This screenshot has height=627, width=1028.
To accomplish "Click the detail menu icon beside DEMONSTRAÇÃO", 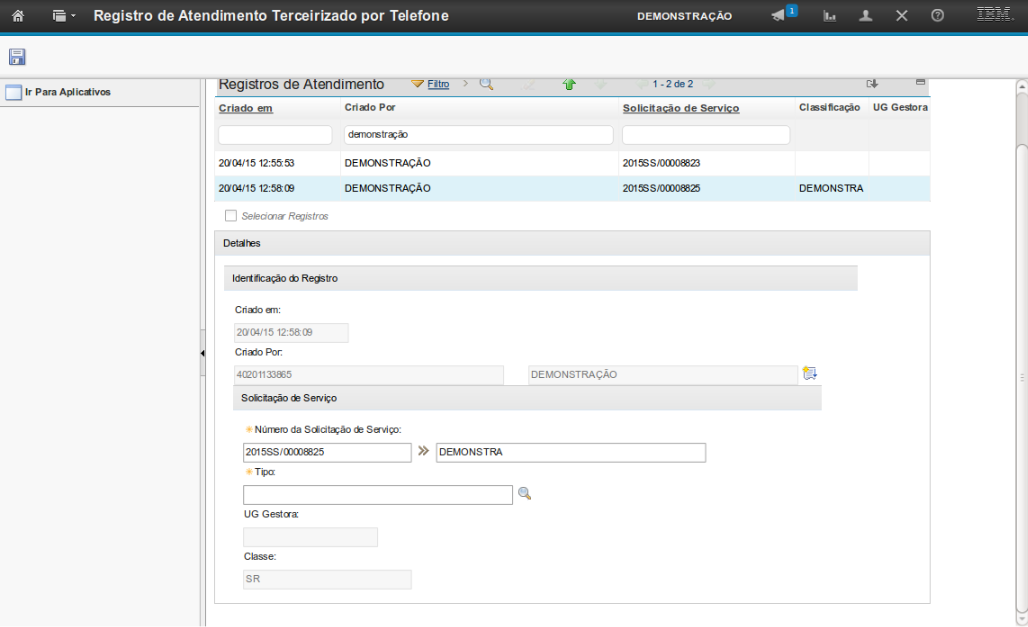I will (809, 374).
